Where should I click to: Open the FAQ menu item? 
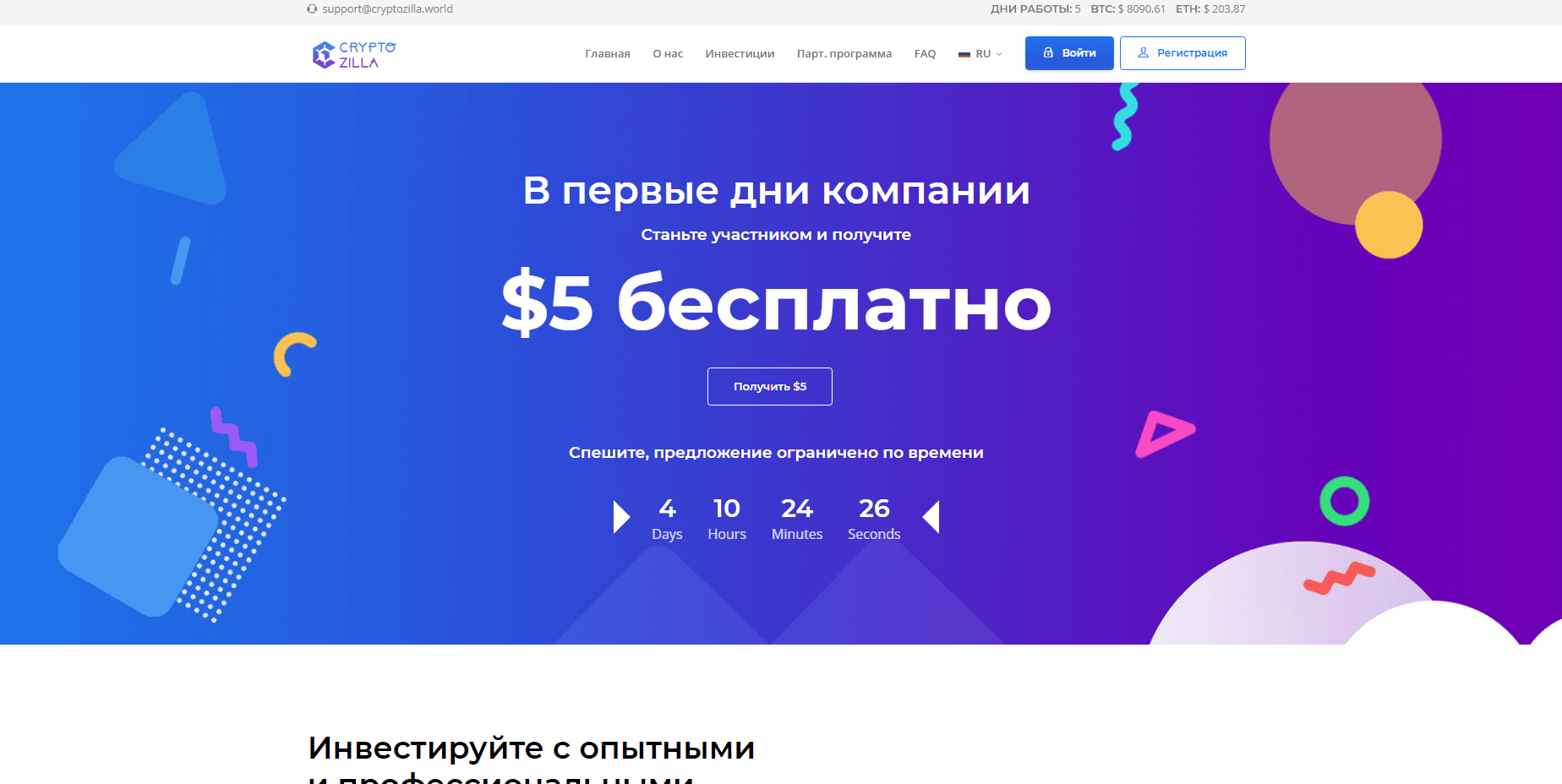tap(925, 54)
